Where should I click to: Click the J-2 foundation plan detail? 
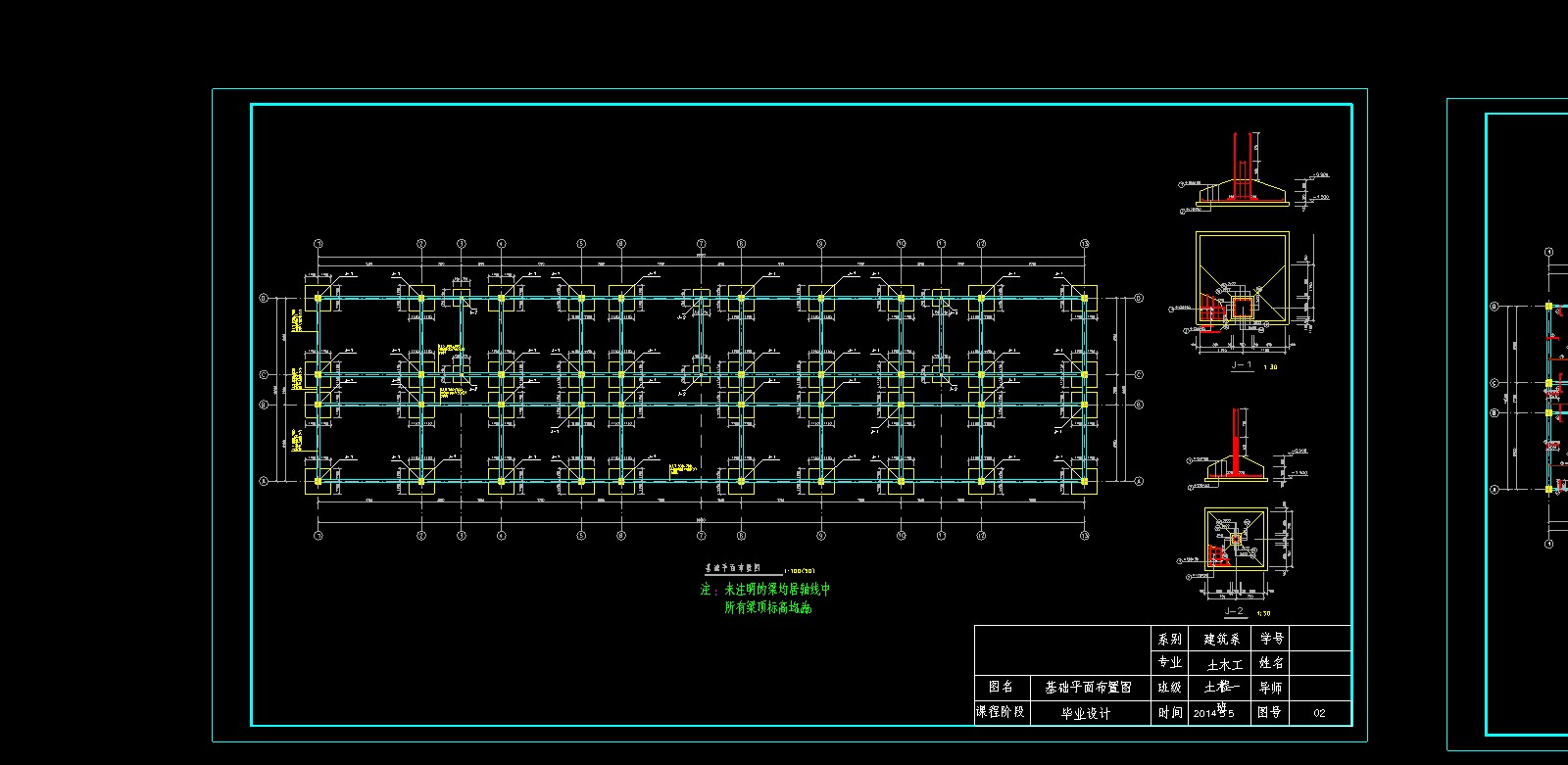[1236, 539]
